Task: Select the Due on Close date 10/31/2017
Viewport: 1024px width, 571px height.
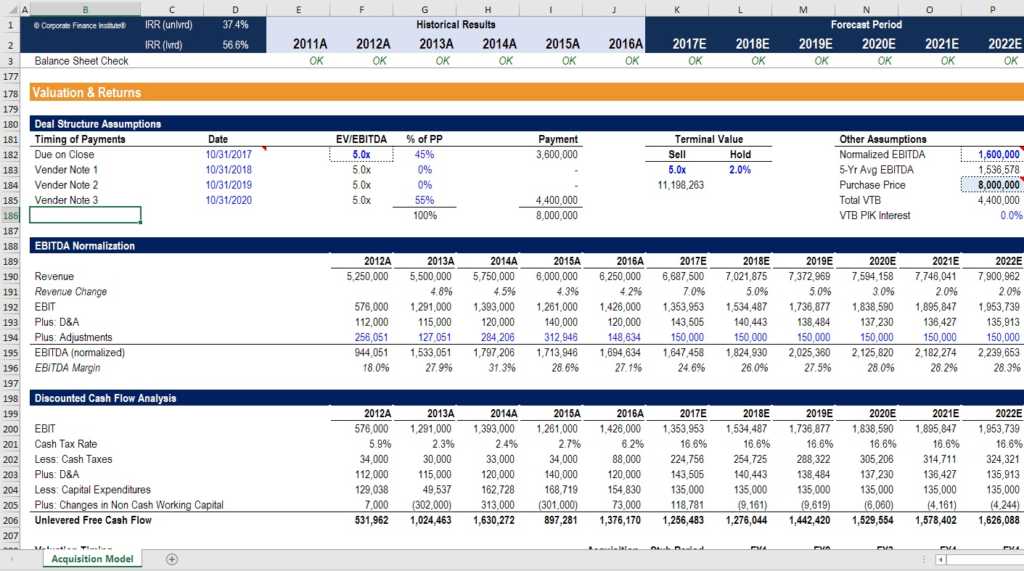Action: [x=230, y=155]
